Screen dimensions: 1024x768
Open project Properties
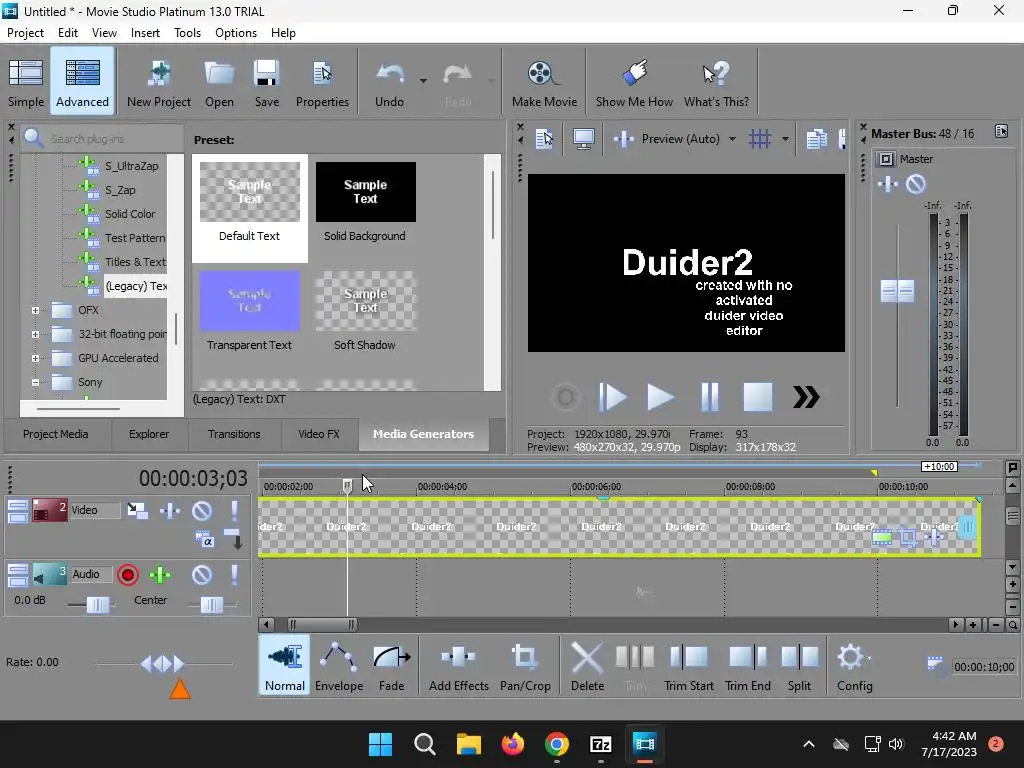point(322,82)
